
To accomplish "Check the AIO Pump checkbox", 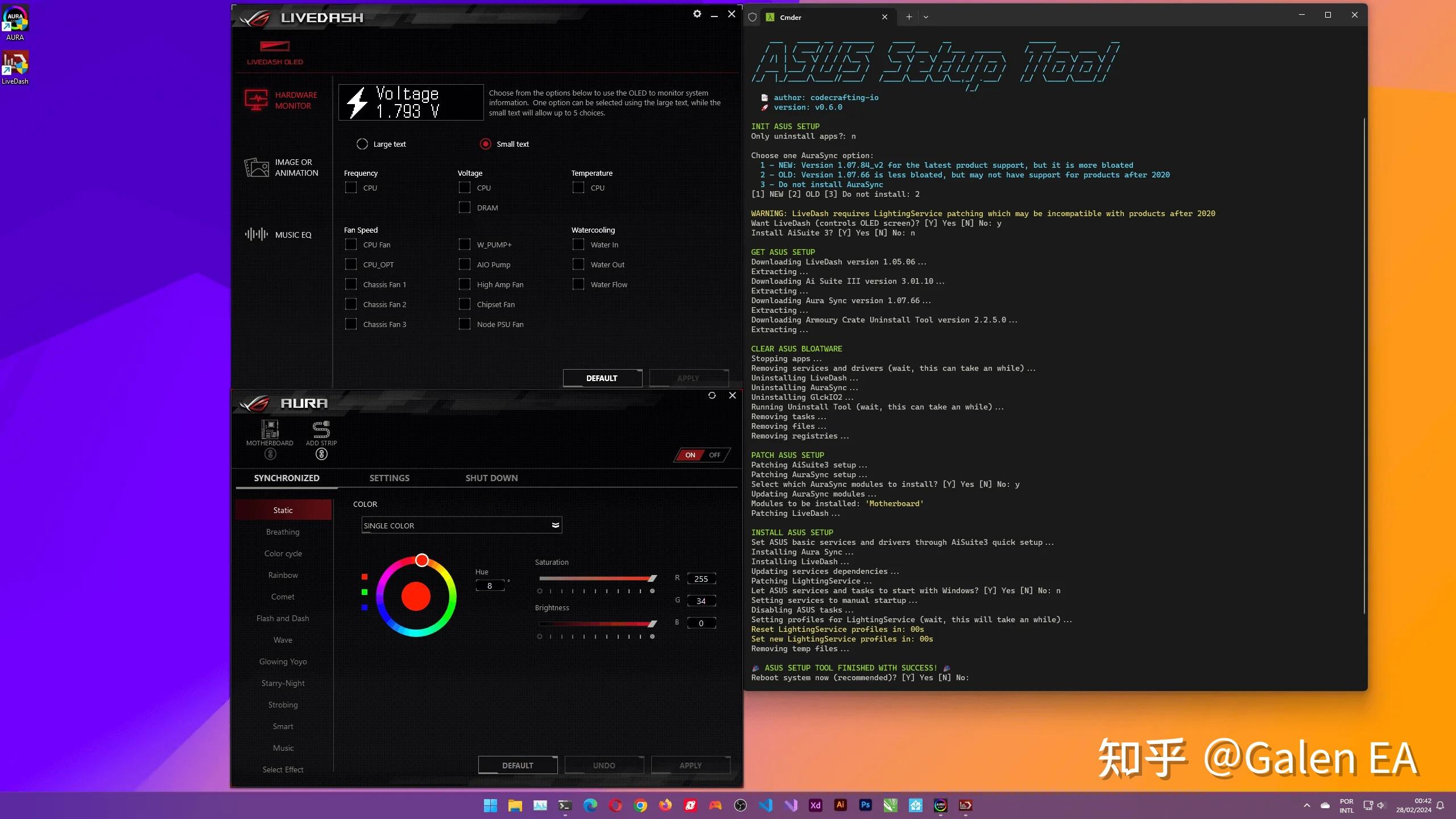I will click(x=465, y=264).
